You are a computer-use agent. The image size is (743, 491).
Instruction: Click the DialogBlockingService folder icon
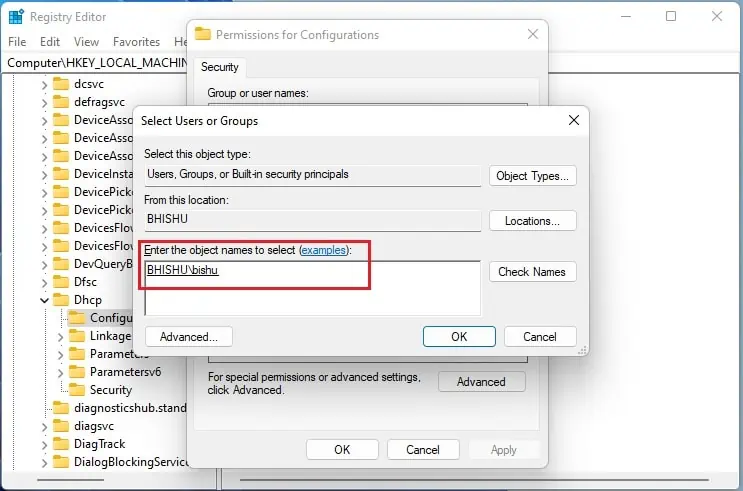point(61,462)
